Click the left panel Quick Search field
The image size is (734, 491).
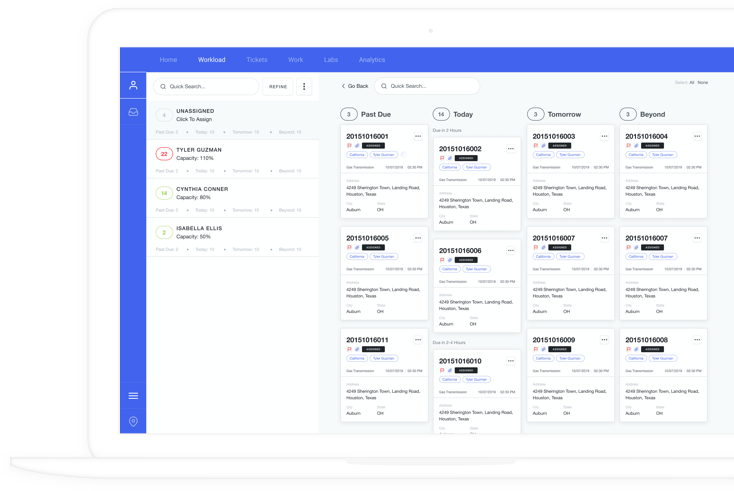click(x=205, y=87)
